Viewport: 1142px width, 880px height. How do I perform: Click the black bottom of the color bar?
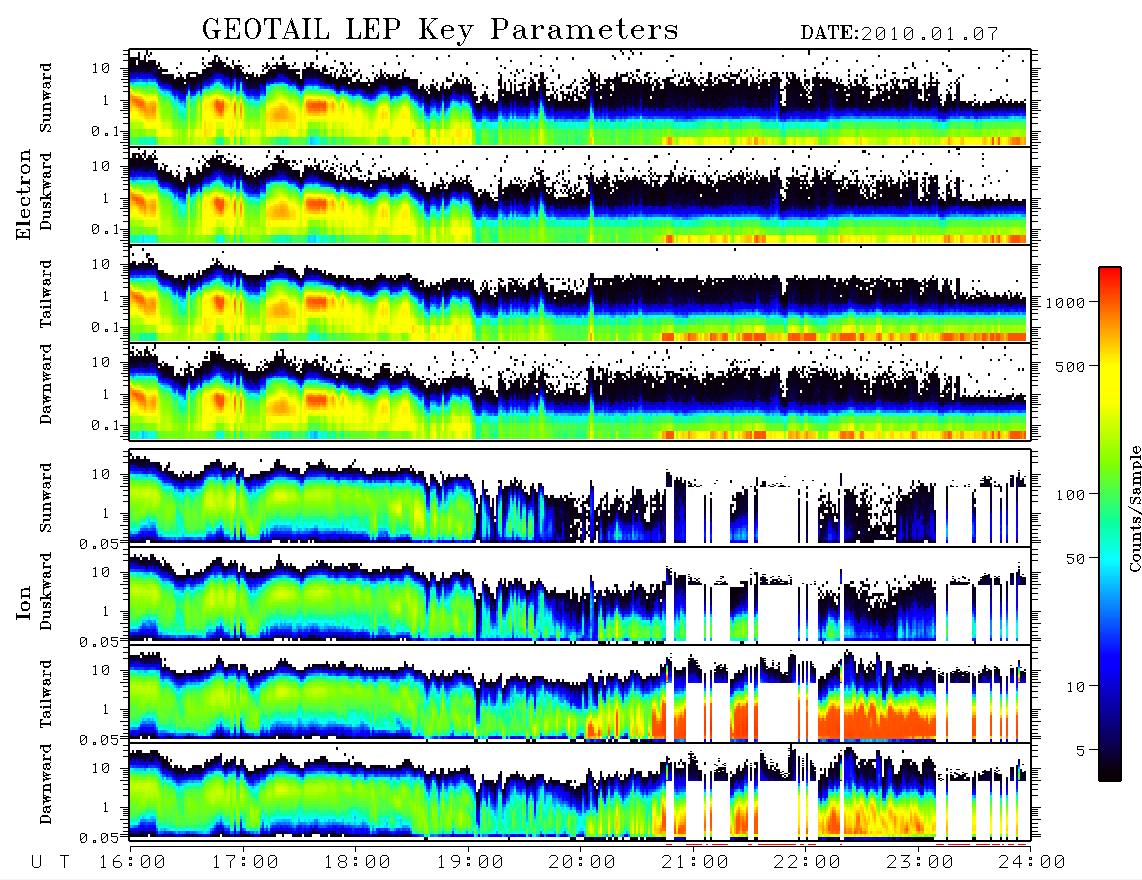pyautogui.click(x=1110, y=769)
